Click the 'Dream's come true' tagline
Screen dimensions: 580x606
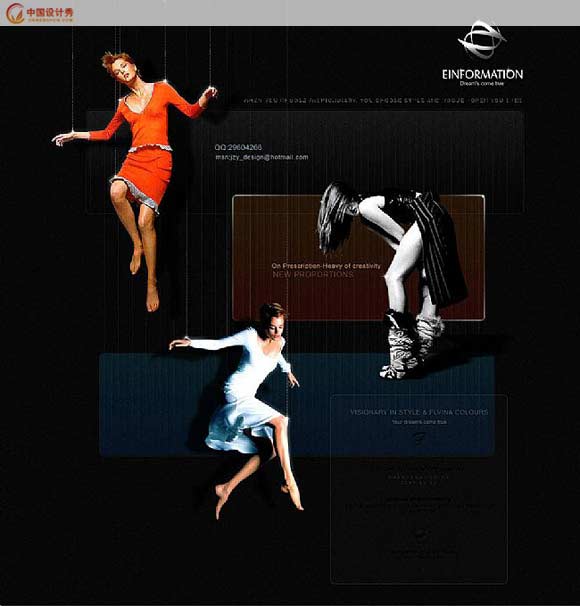[482, 83]
